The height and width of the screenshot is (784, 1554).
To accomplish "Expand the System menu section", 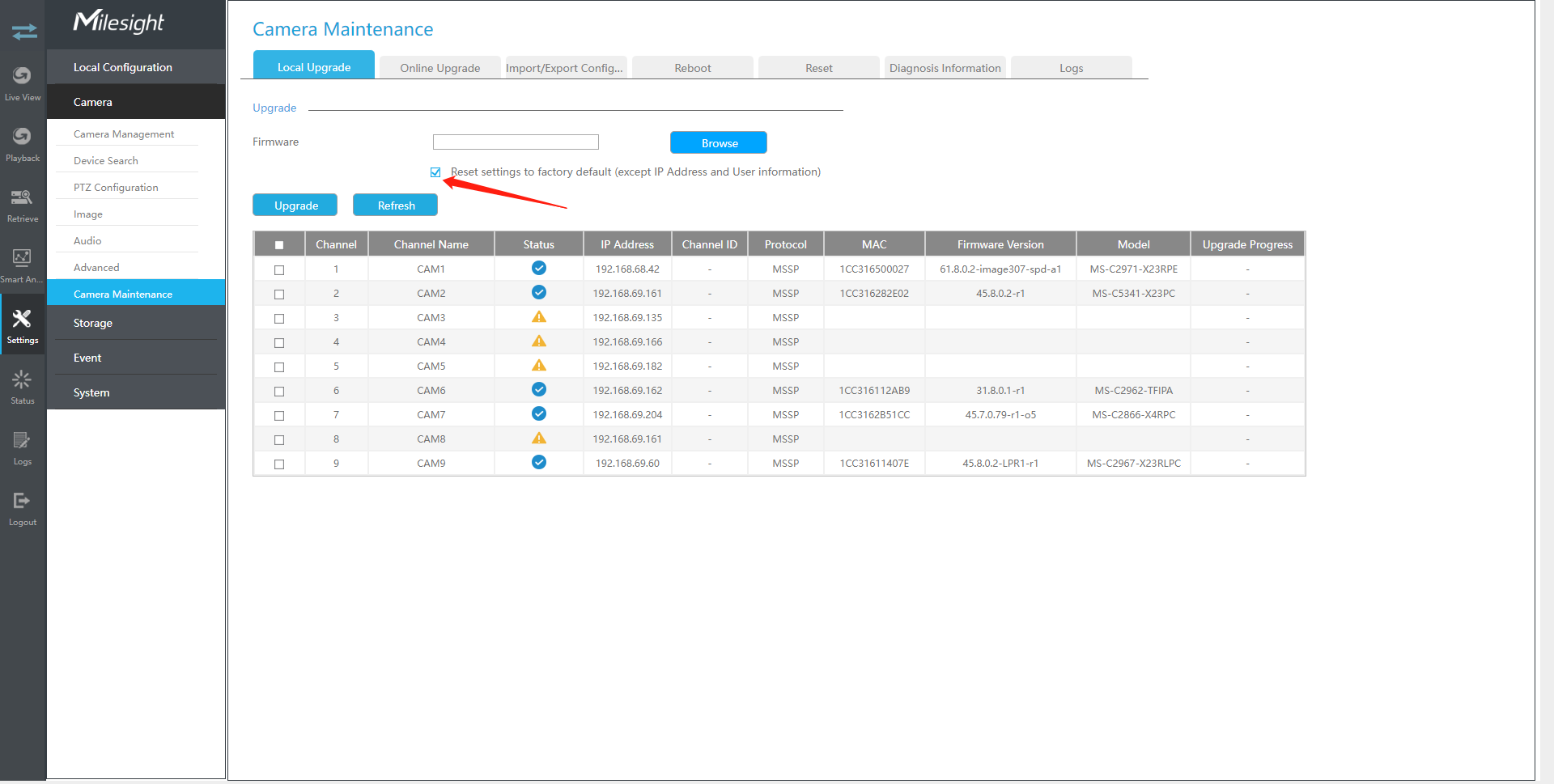I will (135, 392).
